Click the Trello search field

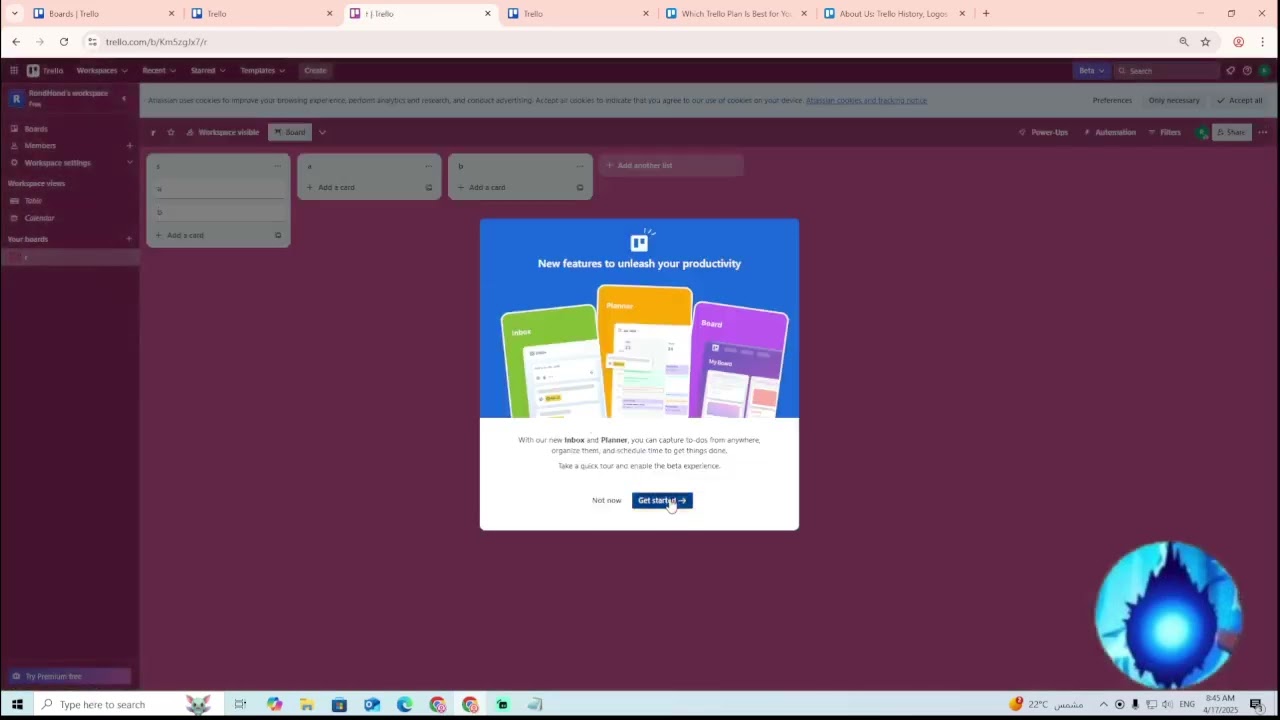(1167, 71)
